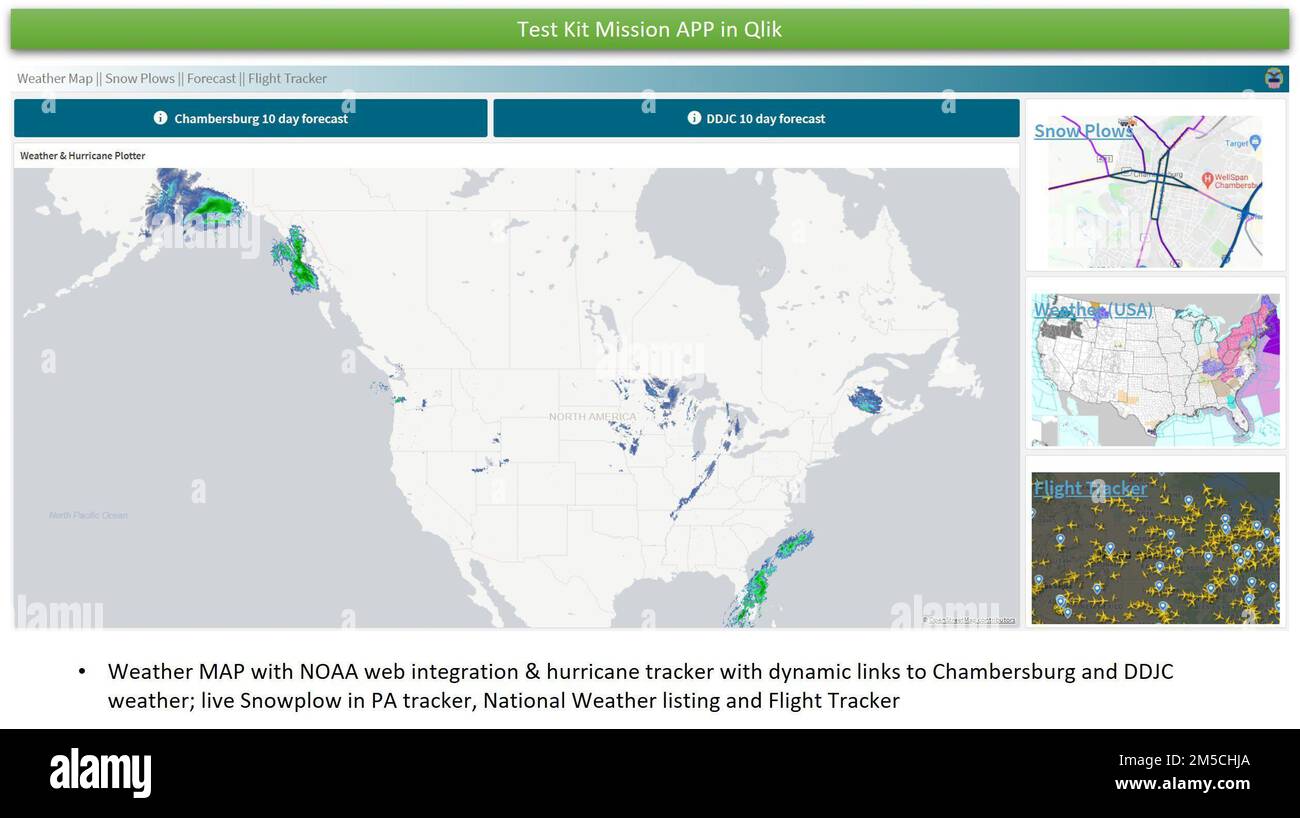Open the Snow Plows link
1300x818 pixels.
[x=1083, y=131]
